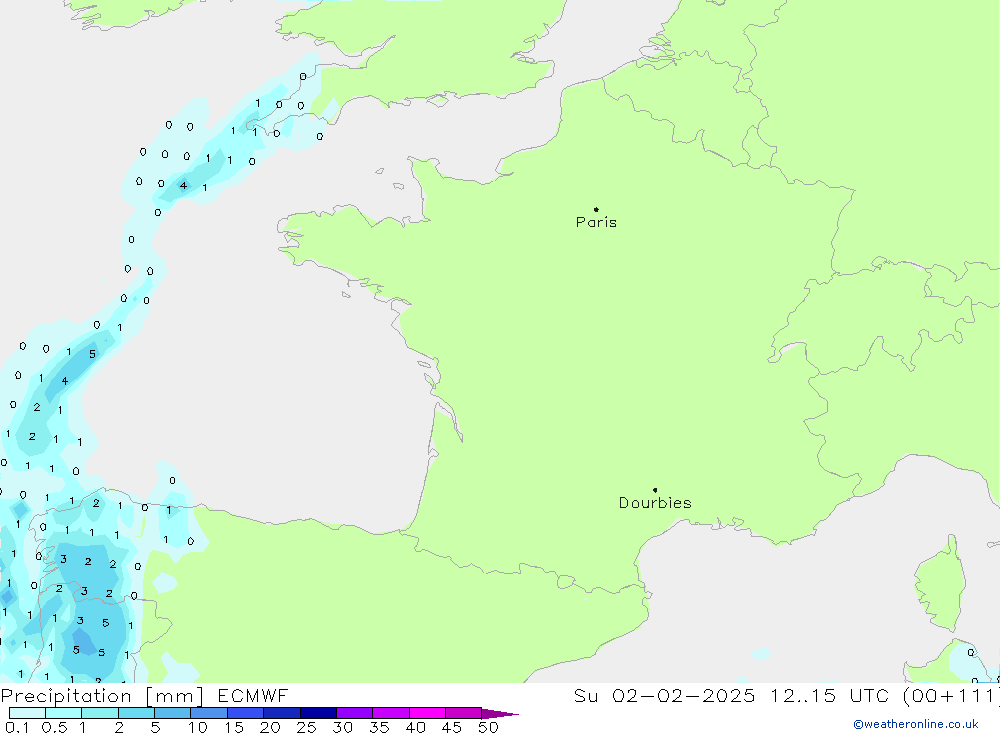1000x733 pixels.
Task: Click the 25–30 mm dark navy swatch
Action: point(318,714)
